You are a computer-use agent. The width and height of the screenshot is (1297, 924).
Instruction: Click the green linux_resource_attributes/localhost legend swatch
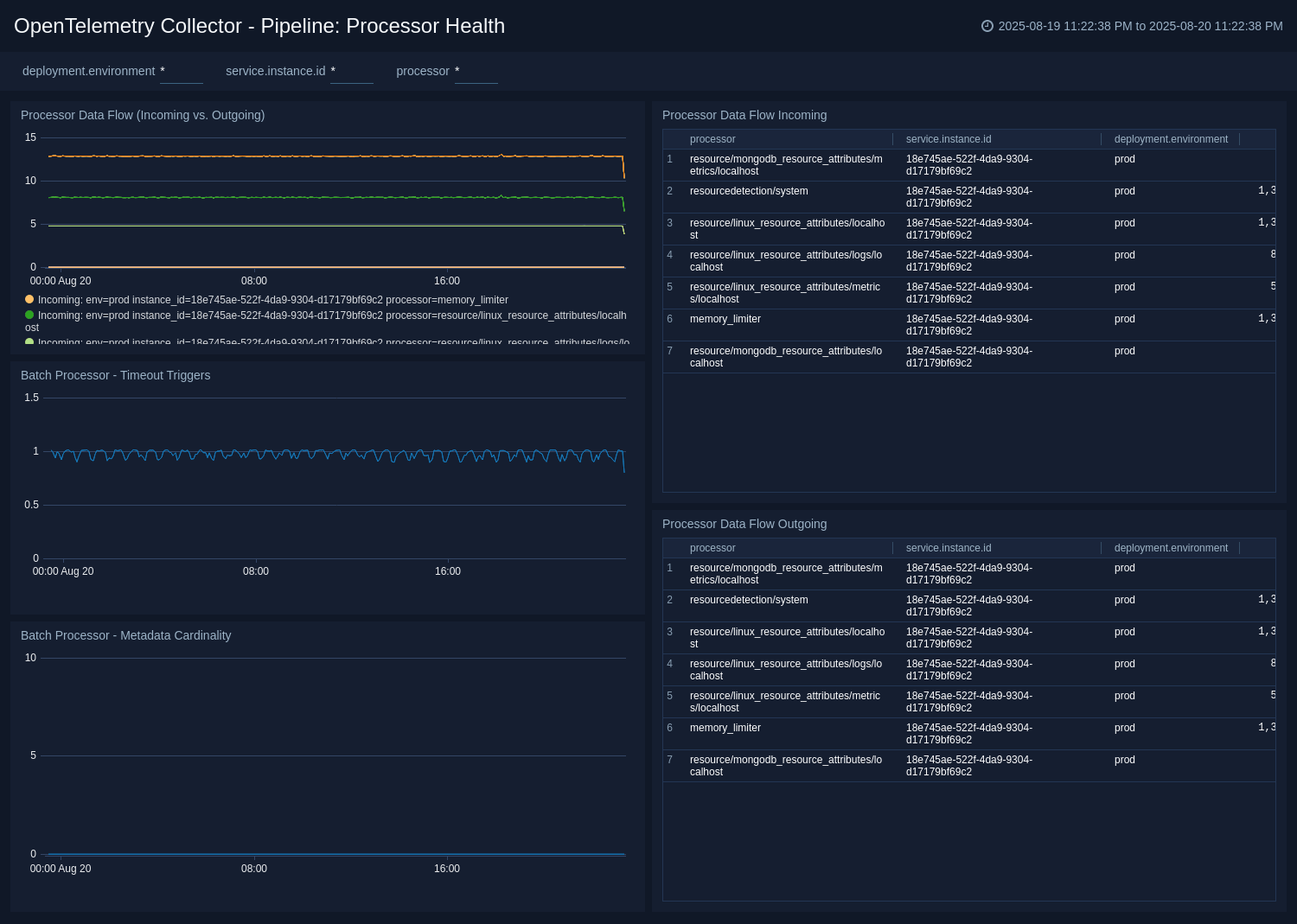pos(29,315)
